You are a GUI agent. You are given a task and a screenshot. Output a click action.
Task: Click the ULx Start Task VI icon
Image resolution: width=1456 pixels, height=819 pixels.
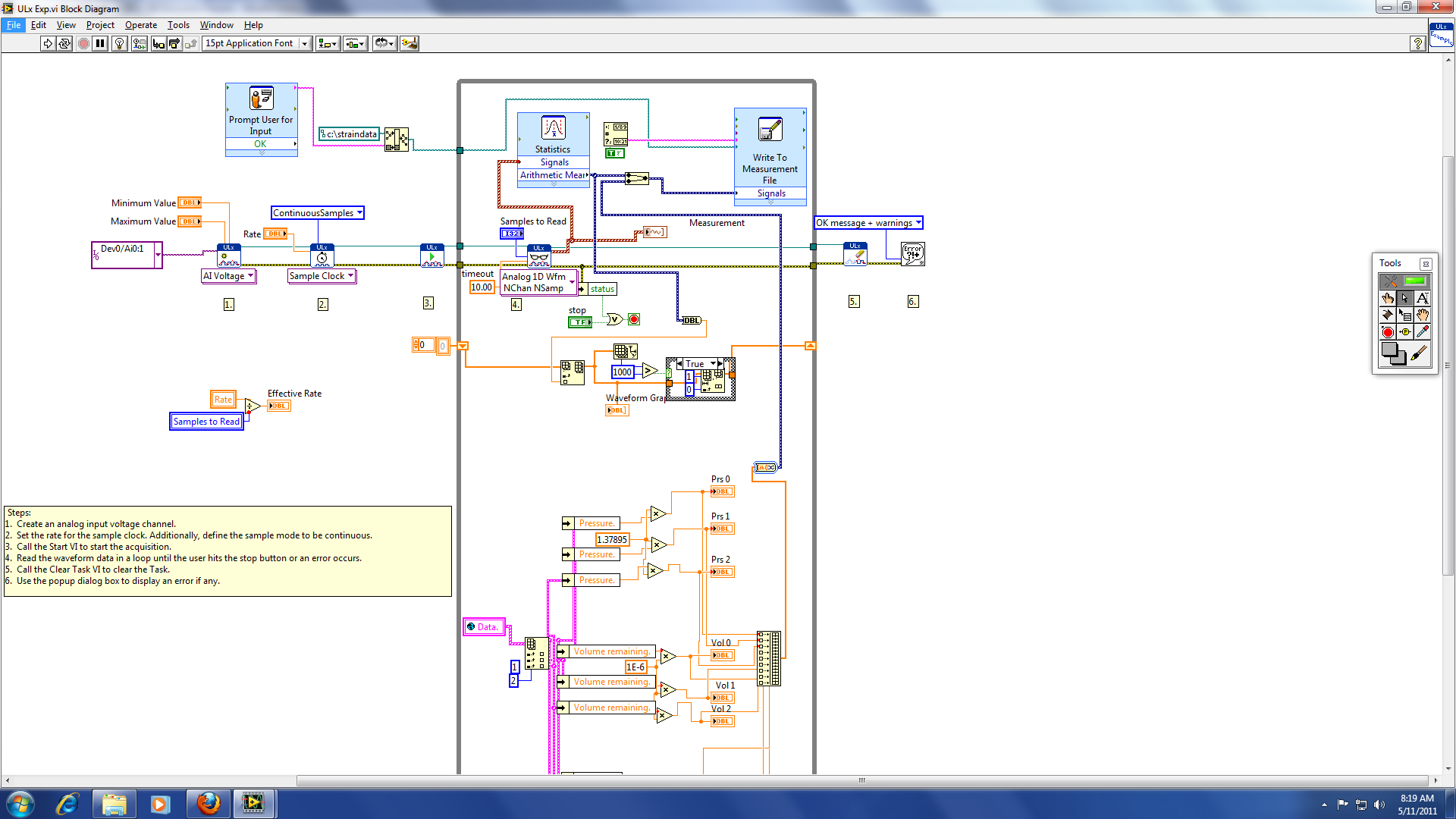tap(431, 256)
